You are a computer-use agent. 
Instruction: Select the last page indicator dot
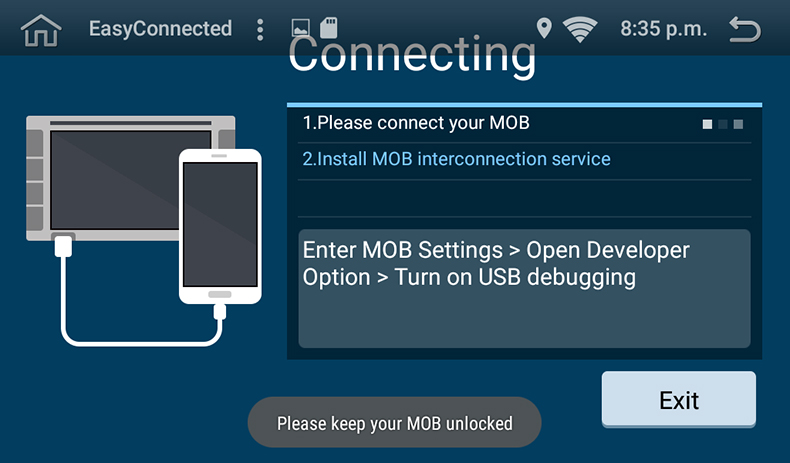coord(738,124)
